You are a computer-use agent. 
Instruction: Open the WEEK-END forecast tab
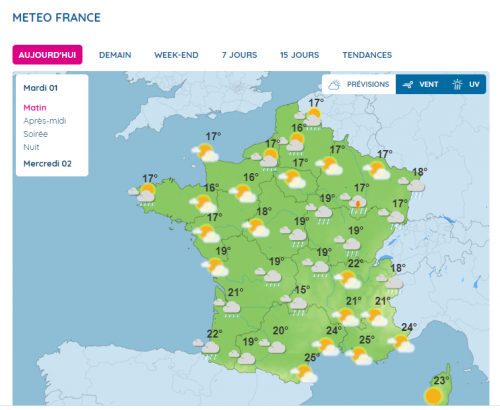point(176,55)
